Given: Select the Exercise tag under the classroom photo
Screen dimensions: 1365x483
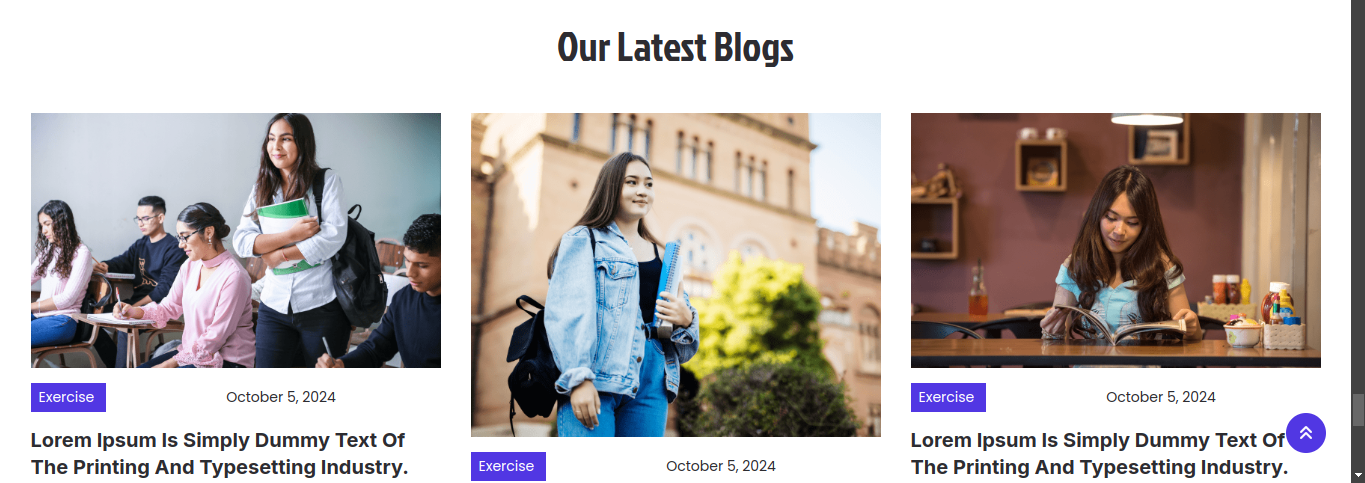Looking at the screenshot, I should (x=68, y=397).
